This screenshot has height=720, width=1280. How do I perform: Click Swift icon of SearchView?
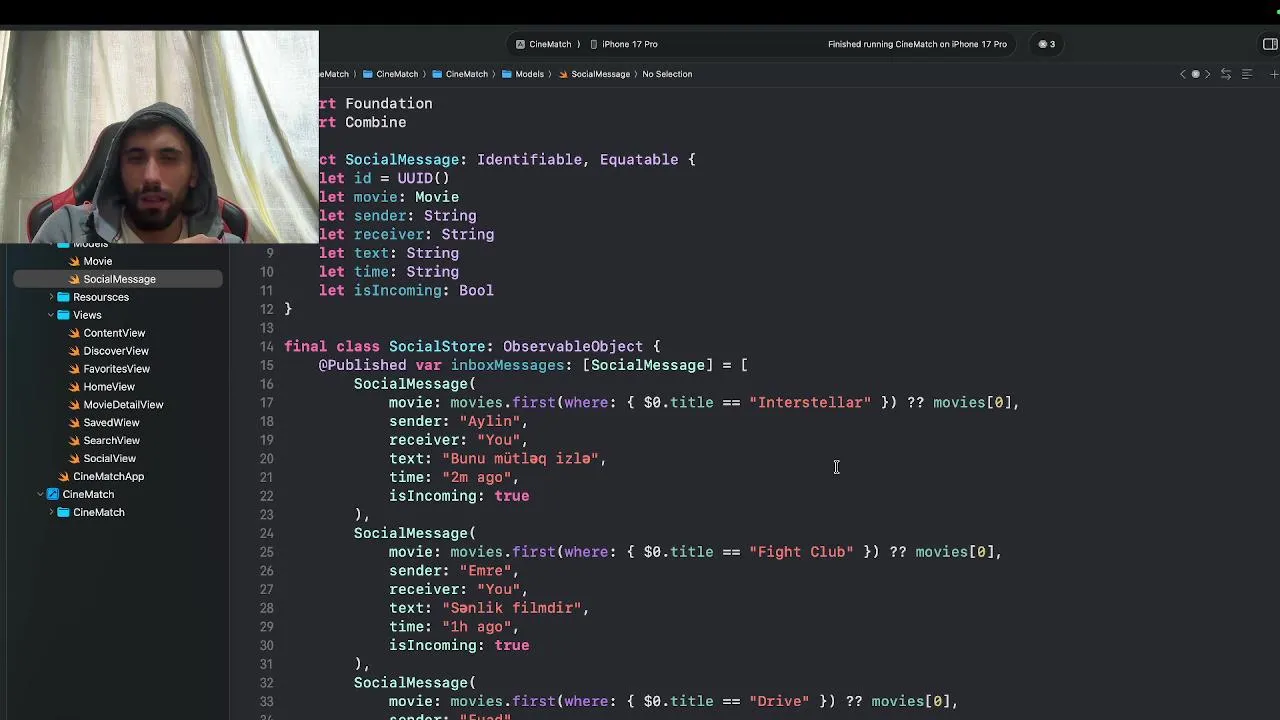click(x=74, y=441)
